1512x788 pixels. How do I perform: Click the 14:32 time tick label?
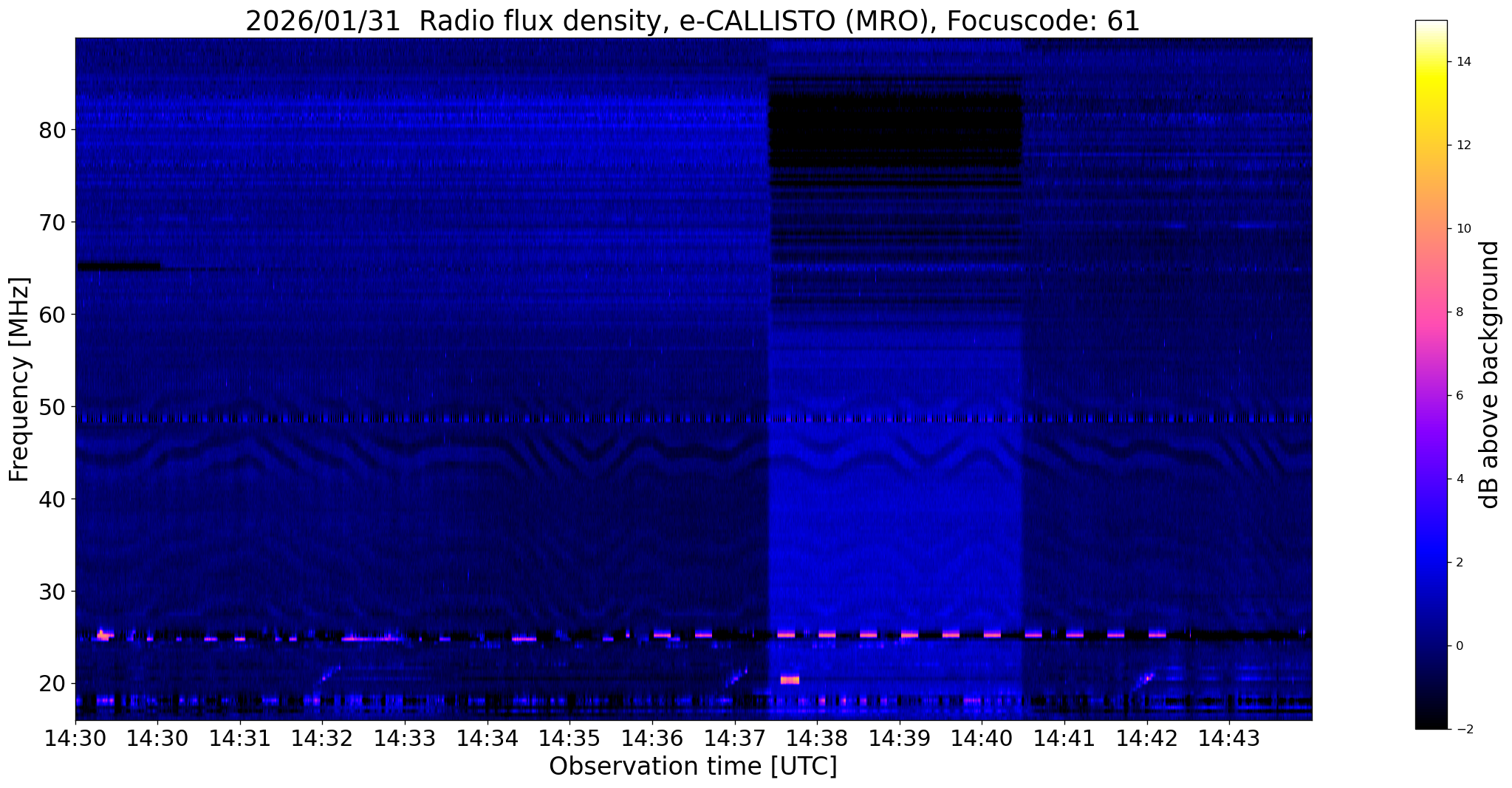coord(322,738)
